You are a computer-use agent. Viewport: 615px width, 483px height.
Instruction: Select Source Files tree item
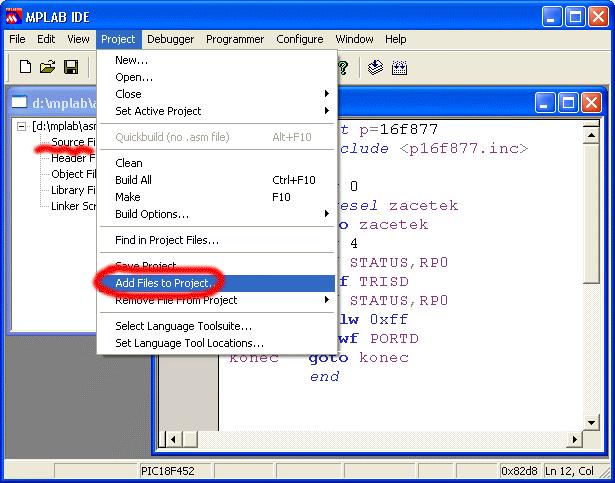point(73,142)
